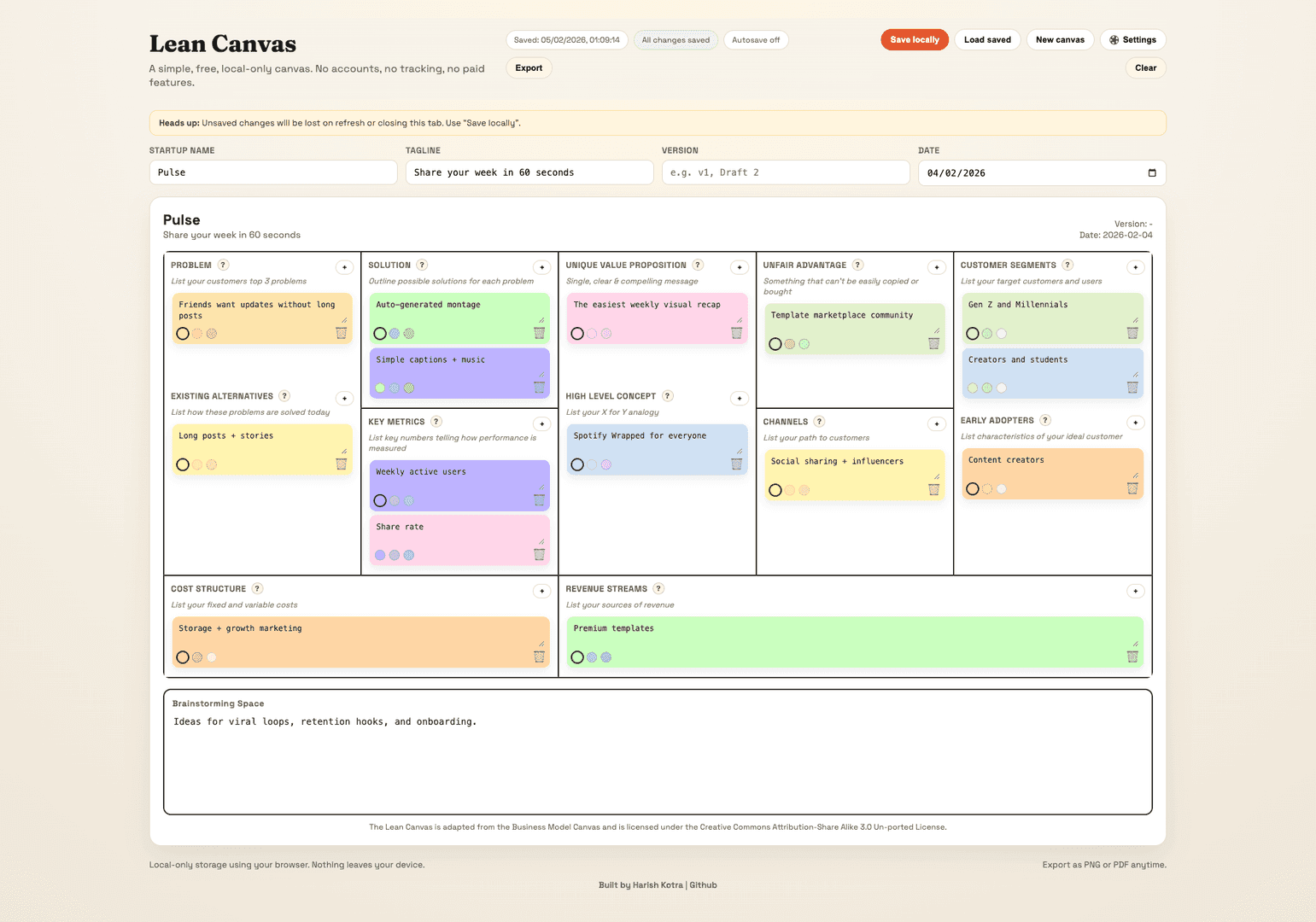
Task: Select the green swatch on "Simple captions + music" note
Action: click(x=380, y=387)
